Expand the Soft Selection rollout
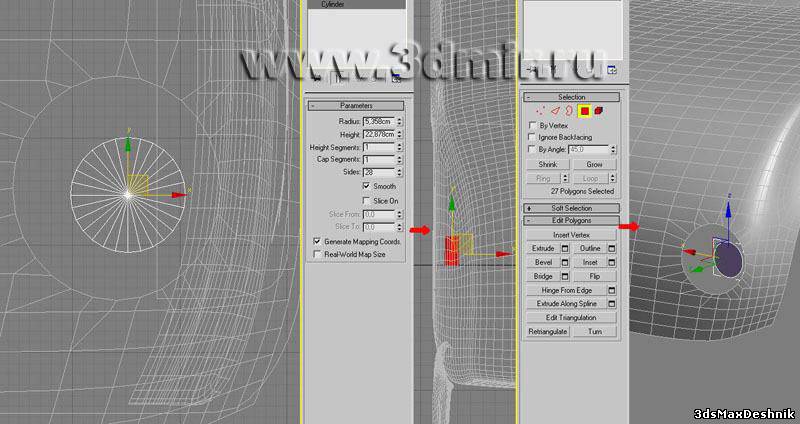Image resolution: width=800 pixels, height=424 pixels. click(572, 208)
